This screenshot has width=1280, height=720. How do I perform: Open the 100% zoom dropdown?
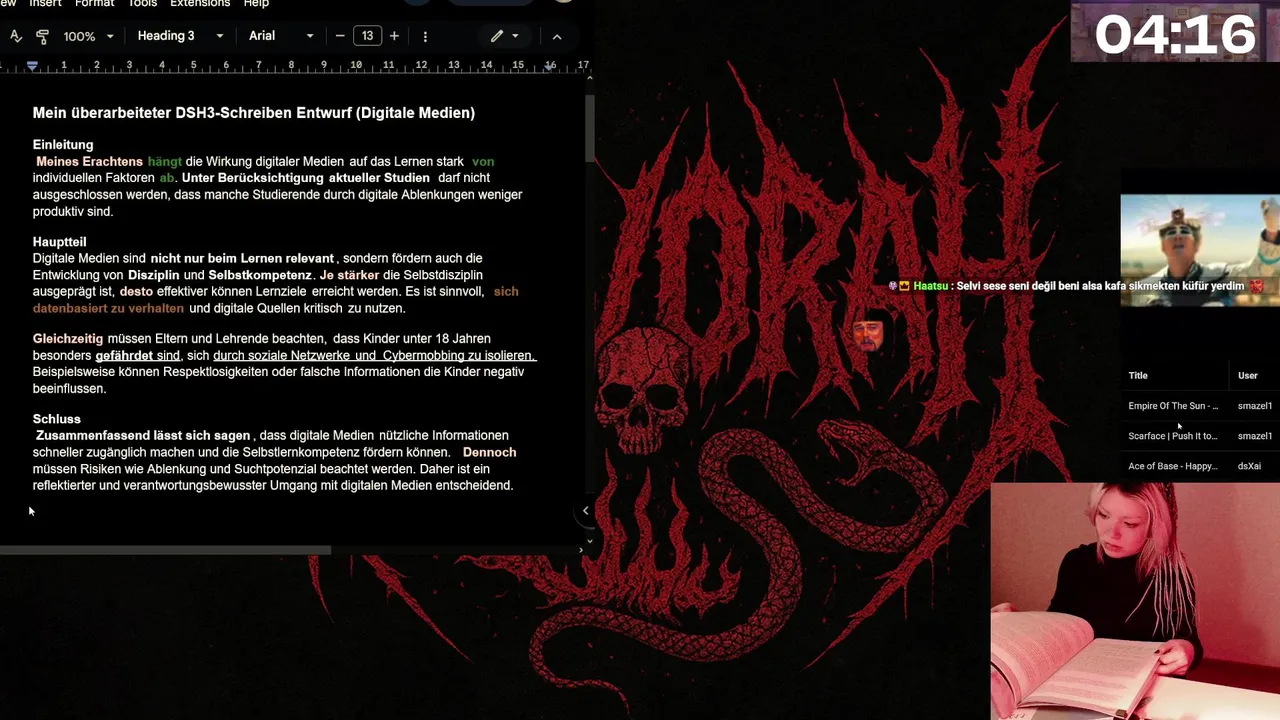pos(88,36)
